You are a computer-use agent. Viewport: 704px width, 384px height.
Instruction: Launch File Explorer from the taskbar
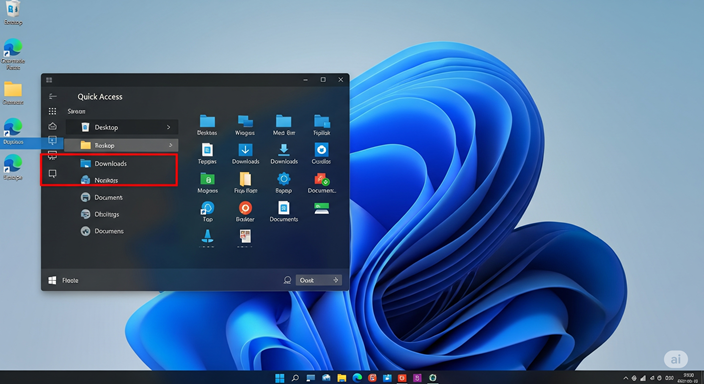pos(342,378)
